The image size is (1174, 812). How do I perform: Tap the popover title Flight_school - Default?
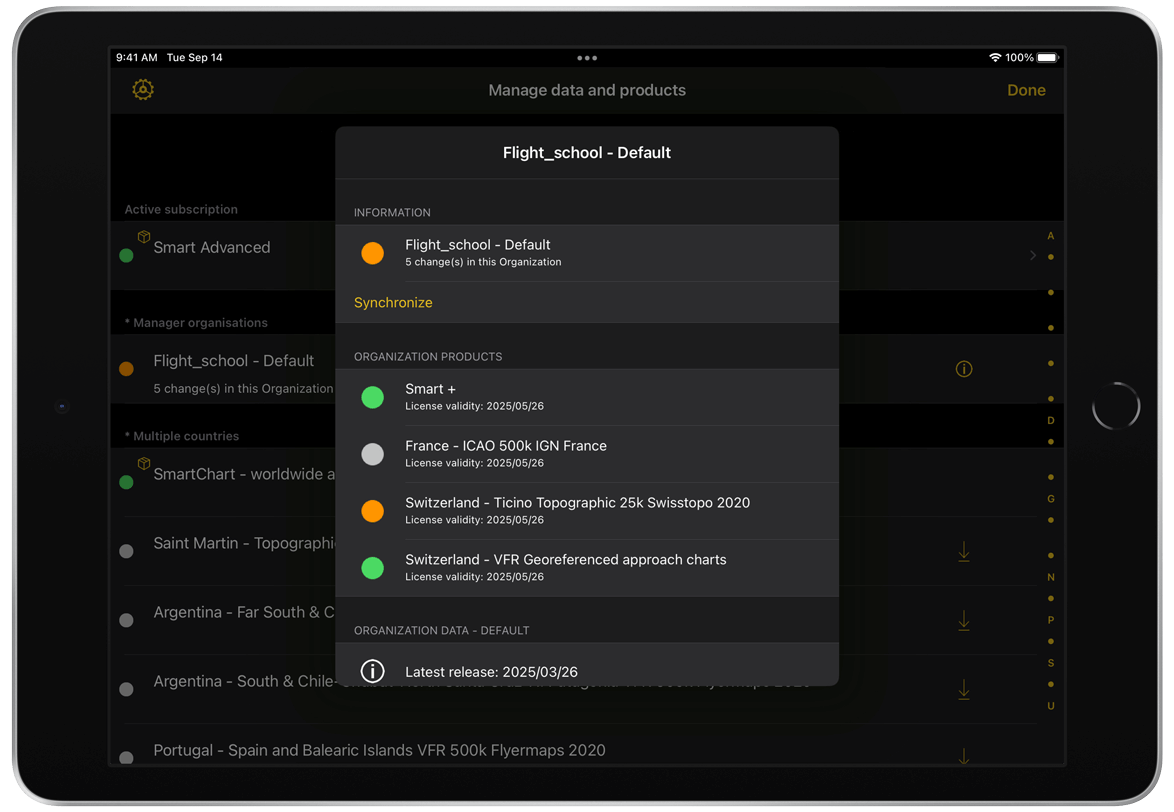point(587,153)
